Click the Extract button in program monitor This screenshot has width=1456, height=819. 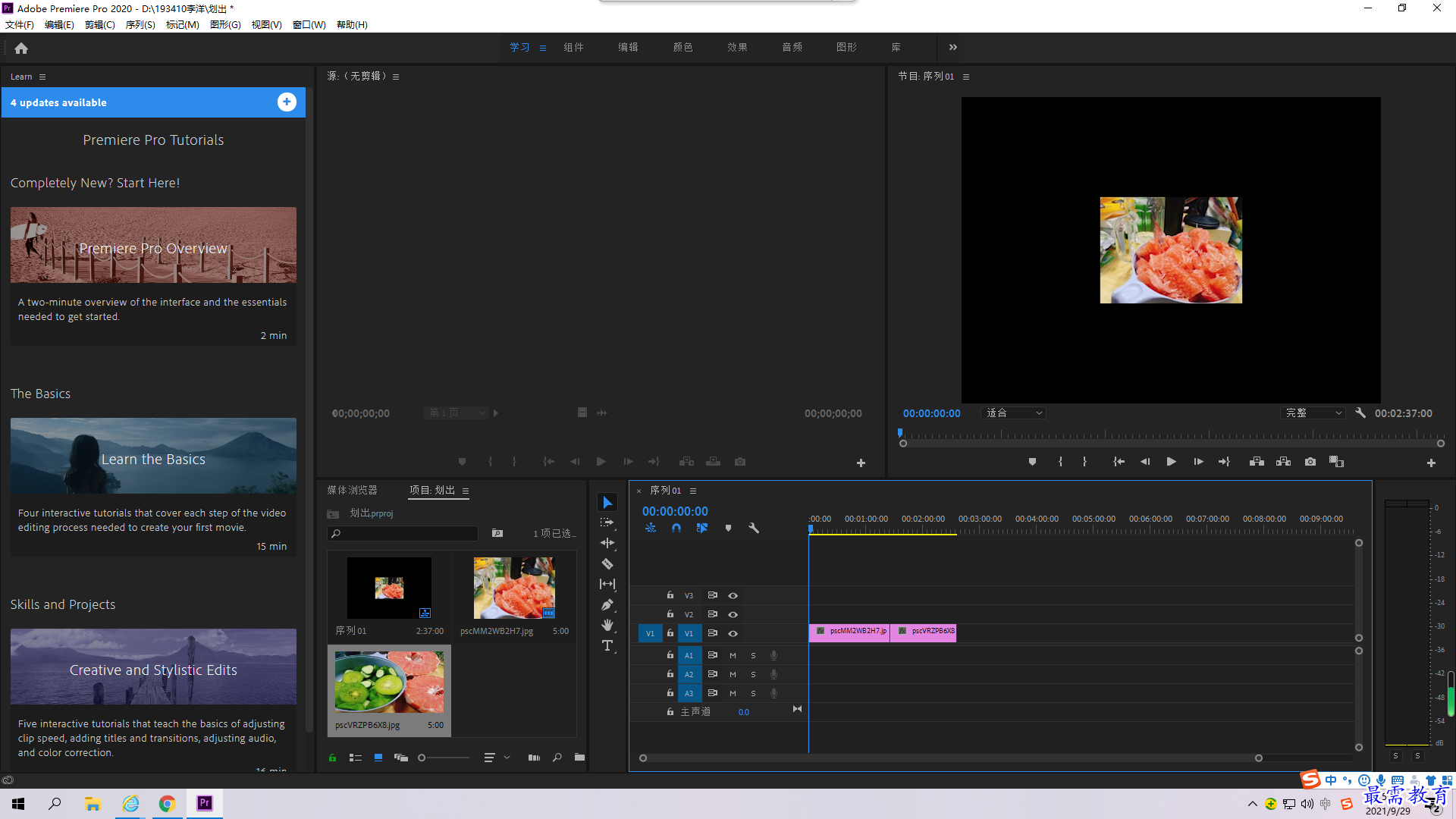click(x=1283, y=462)
